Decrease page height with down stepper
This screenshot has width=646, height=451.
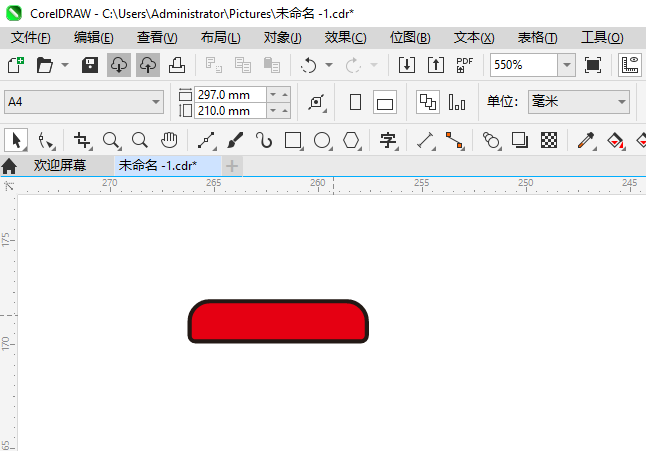point(273,111)
